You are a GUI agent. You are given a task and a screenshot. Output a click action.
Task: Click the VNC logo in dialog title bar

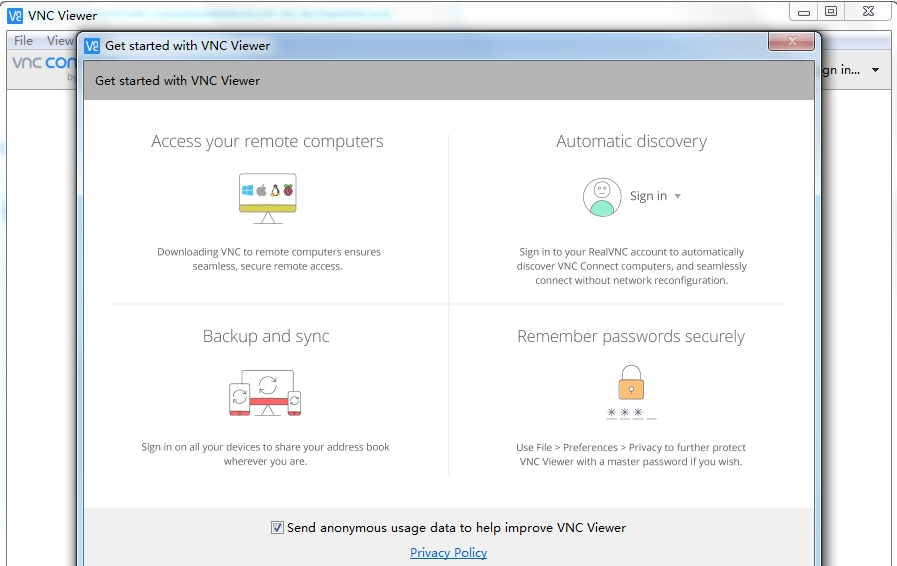92,46
